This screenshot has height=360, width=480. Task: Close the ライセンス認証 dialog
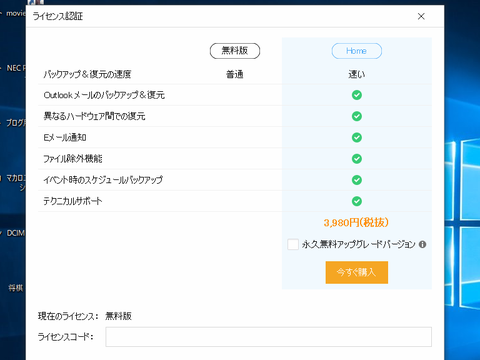421,16
